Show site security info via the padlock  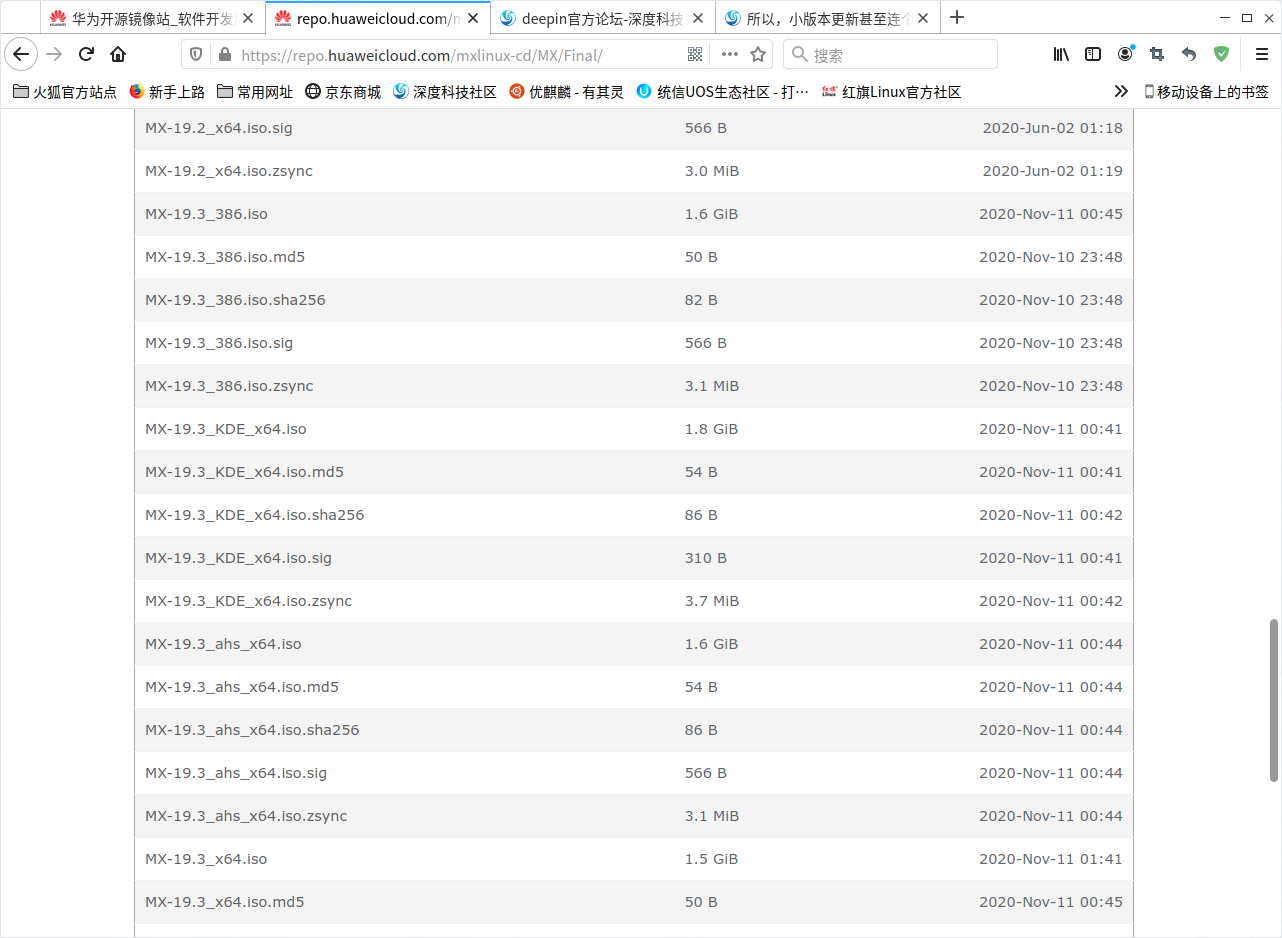[223, 54]
